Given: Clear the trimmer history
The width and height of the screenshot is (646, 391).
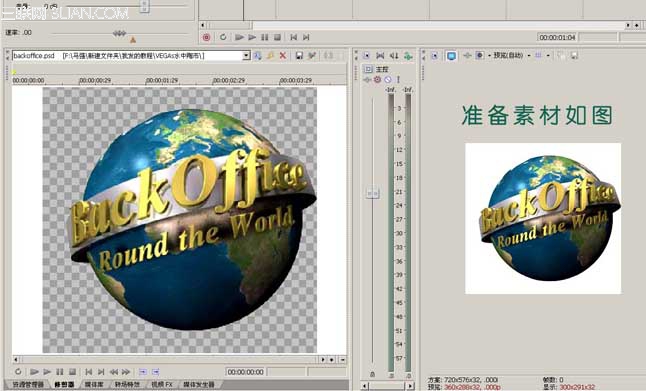Looking at the screenshot, I should coord(270,55).
